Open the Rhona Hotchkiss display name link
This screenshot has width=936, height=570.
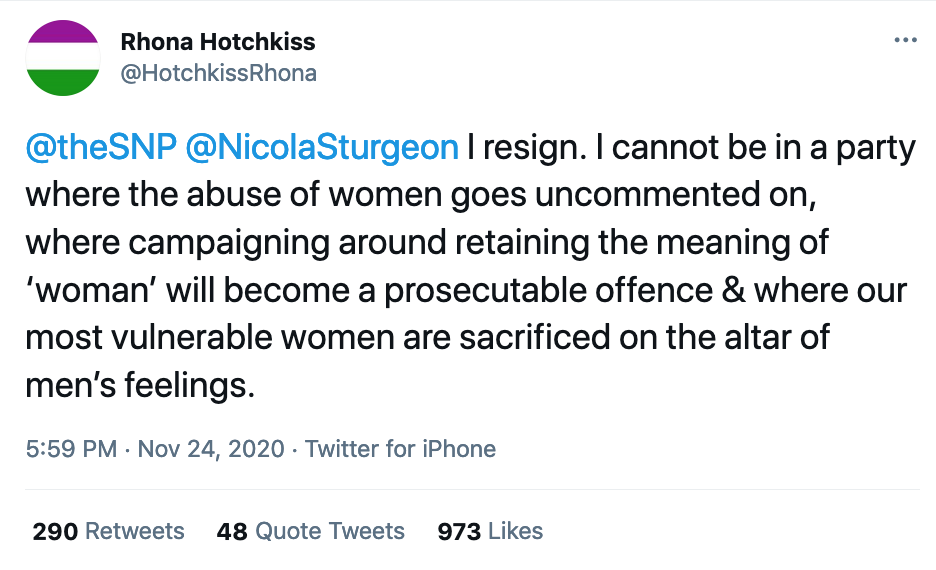click(217, 42)
